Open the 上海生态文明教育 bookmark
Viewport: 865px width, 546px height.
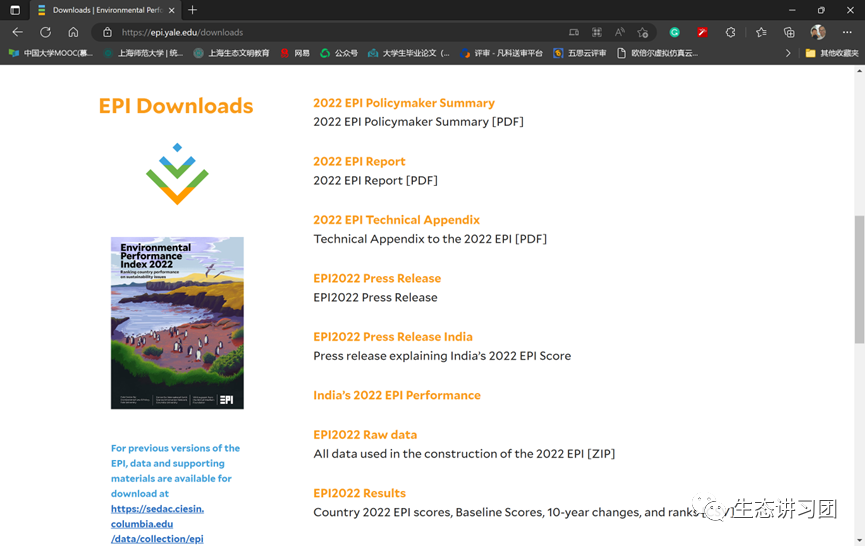232,53
